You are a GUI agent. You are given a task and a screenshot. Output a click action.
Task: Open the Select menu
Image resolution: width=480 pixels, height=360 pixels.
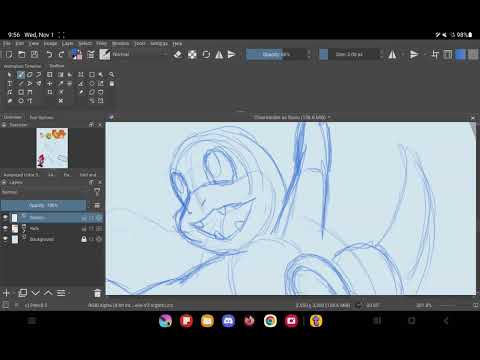click(85, 44)
